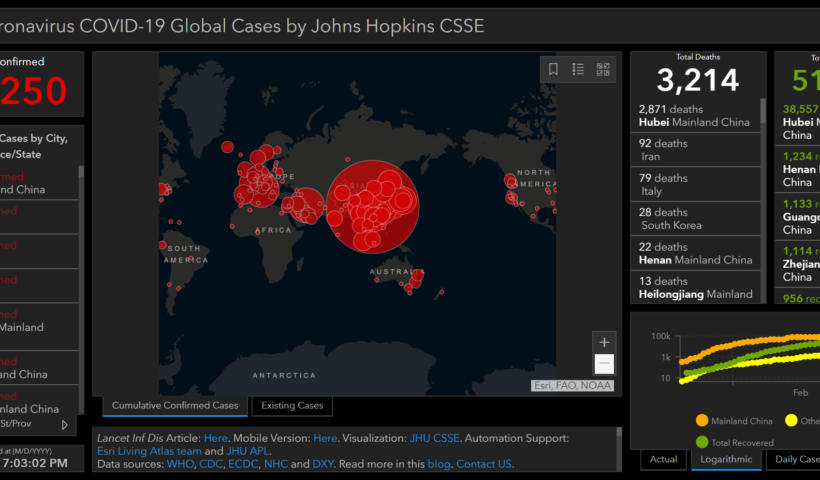
Task: Select Hubei 2,871 deaths entry
Action: 695,115
